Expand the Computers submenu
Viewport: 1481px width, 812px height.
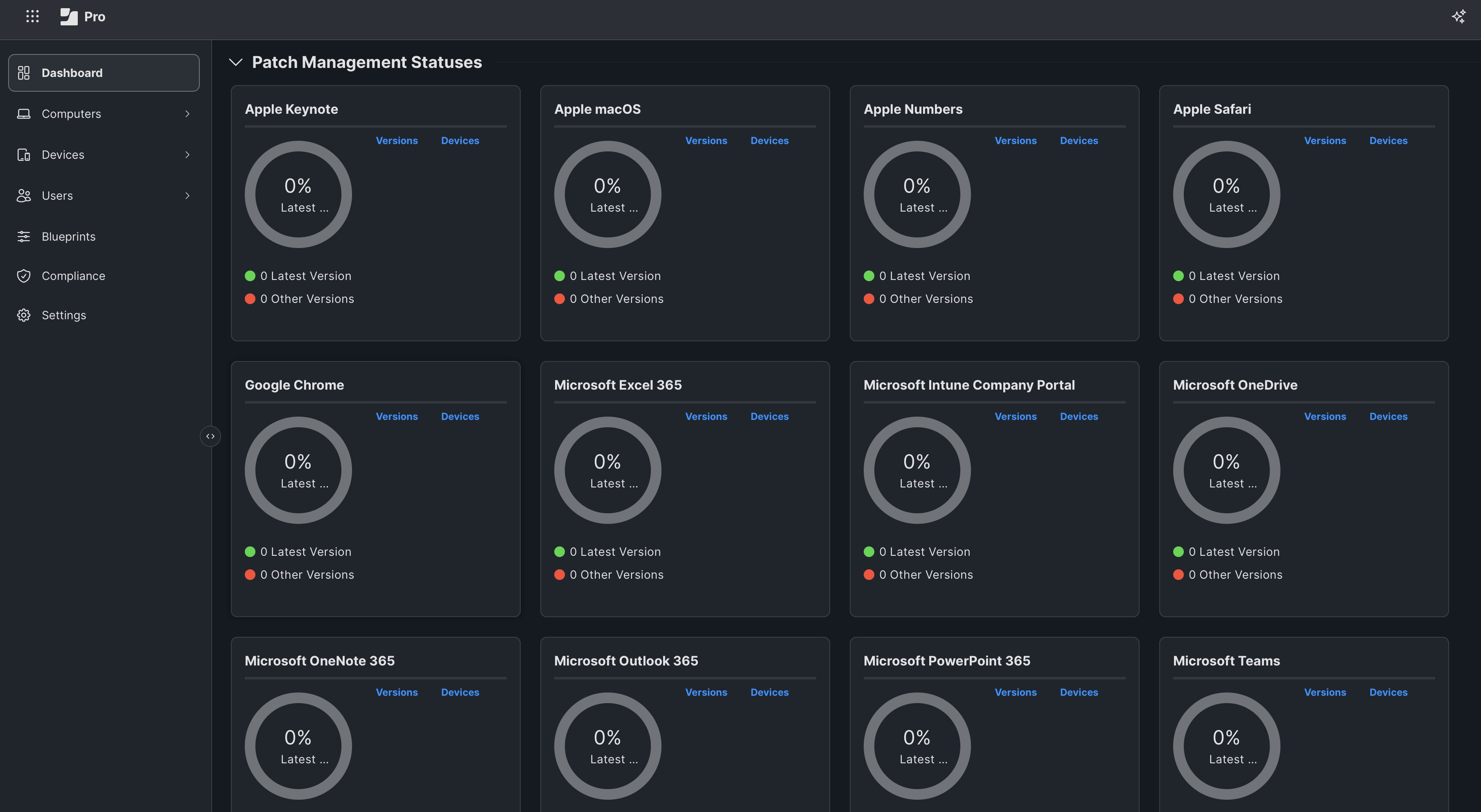click(187, 113)
